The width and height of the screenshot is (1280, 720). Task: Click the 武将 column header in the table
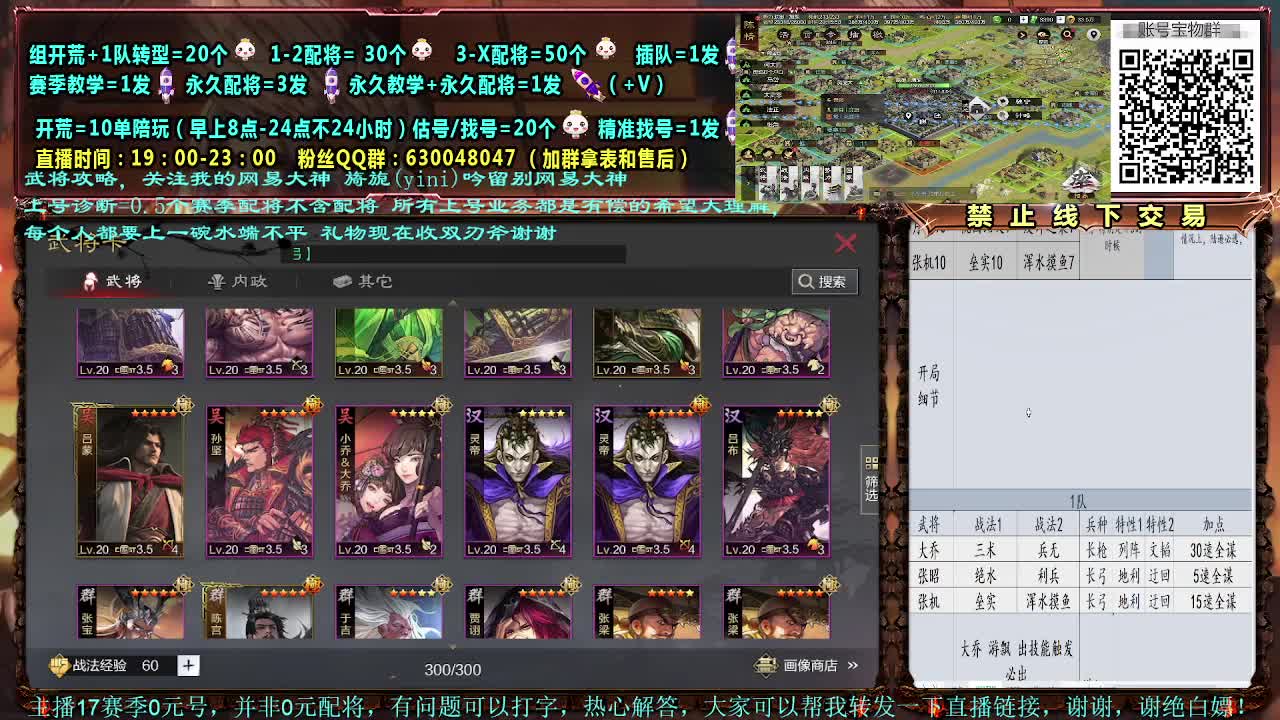pos(929,524)
